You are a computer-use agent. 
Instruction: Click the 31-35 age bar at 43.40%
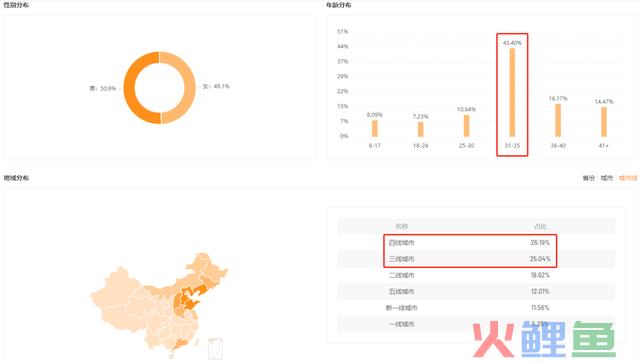tap(512, 92)
